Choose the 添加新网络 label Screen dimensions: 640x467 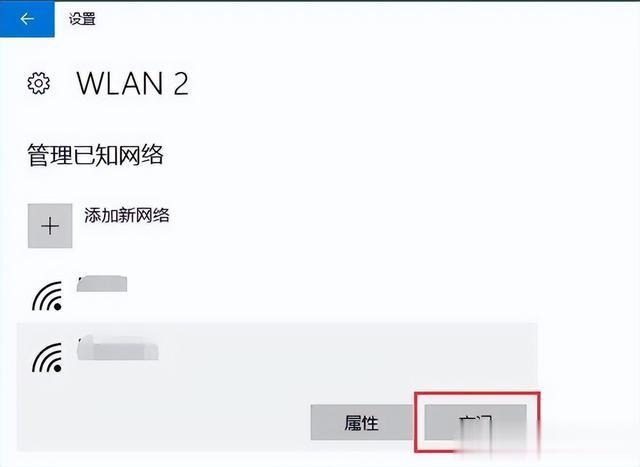tap(127, 215)
